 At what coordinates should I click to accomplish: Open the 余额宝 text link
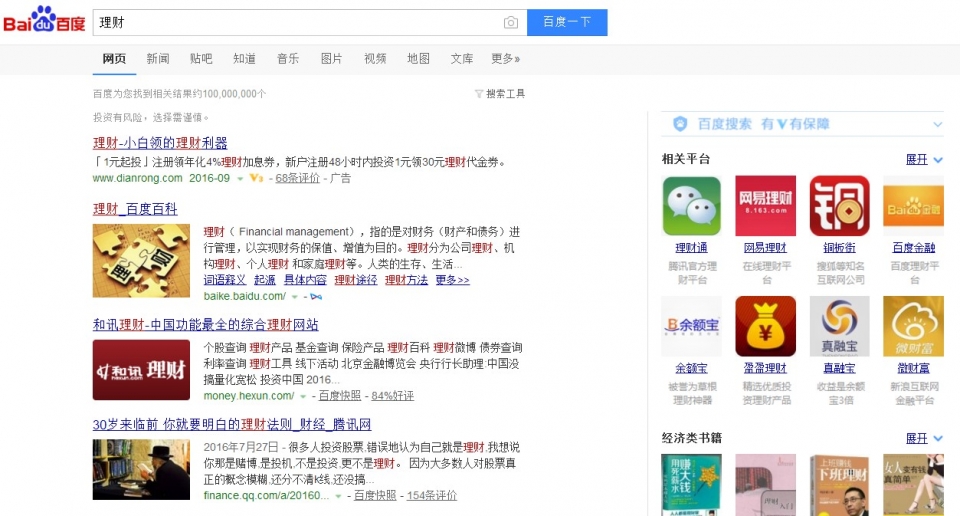click(692, 368)
